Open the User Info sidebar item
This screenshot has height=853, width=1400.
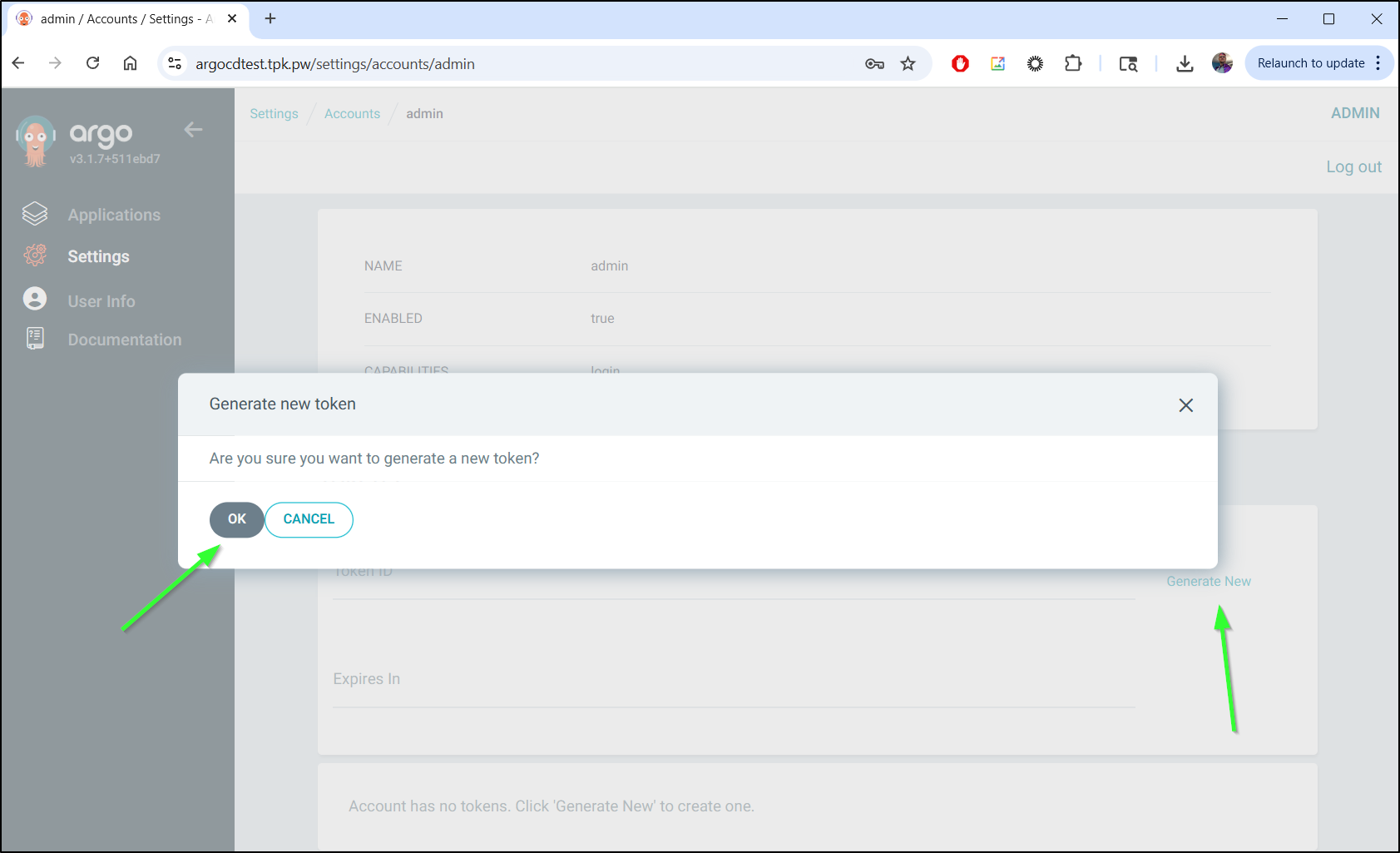101,301
